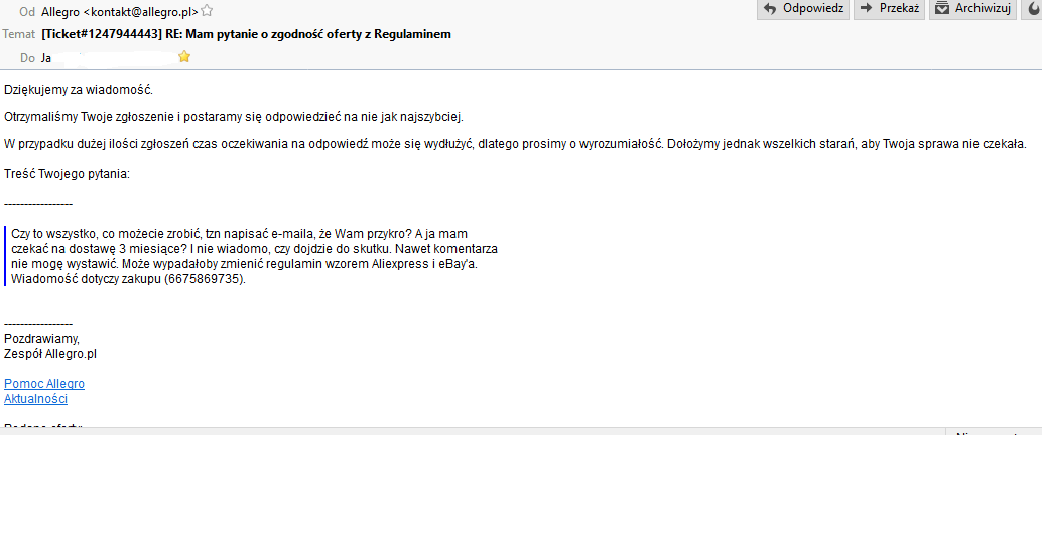Click the line starting 'Otrzymaliśmy Twoje zgłoszenie'
Image resolution: width=1042 pixels, height=540 pixels.
(x=234, y=117)
